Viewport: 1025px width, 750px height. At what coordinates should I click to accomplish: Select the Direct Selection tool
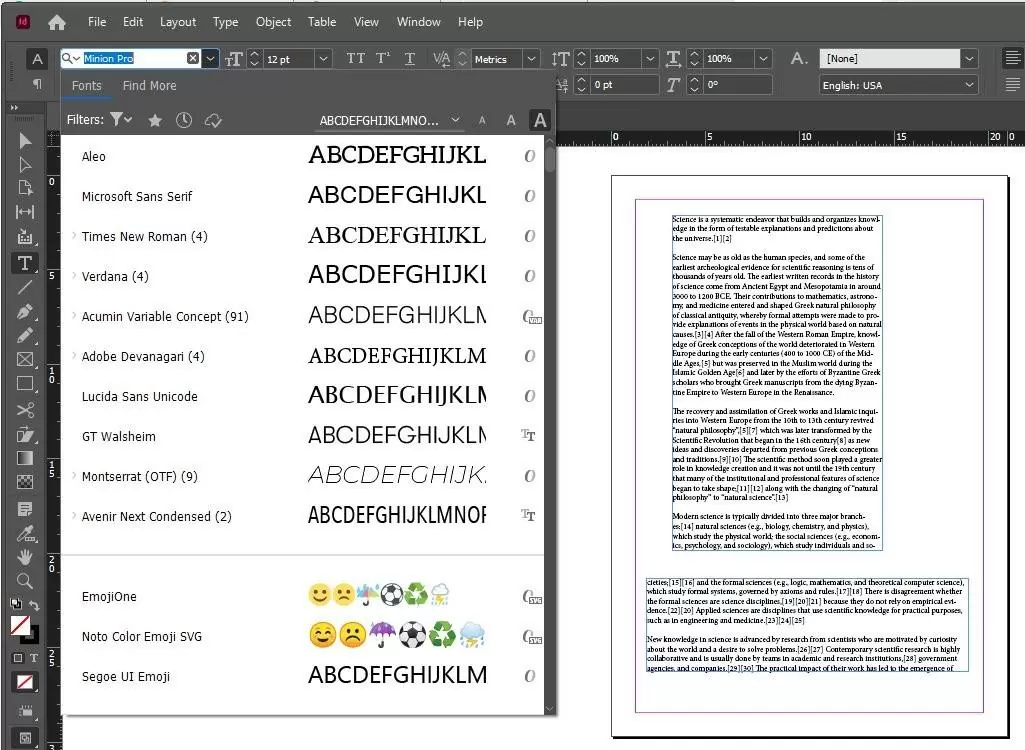[25, 164]
